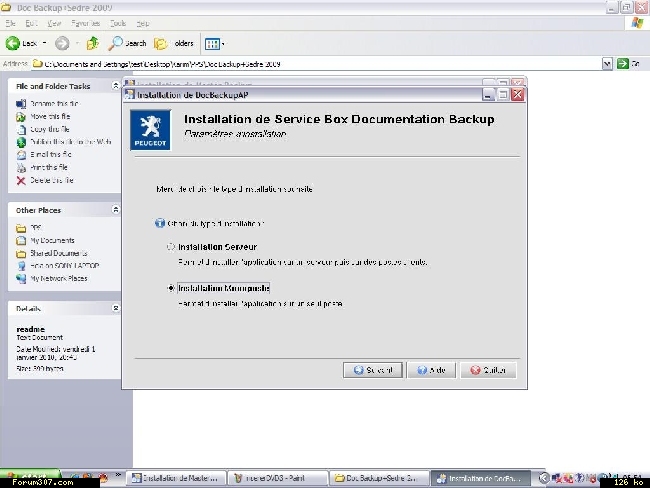
Task: Open the parent folder in Other Places
Action: pyautogui.click(x=36, y=228)
